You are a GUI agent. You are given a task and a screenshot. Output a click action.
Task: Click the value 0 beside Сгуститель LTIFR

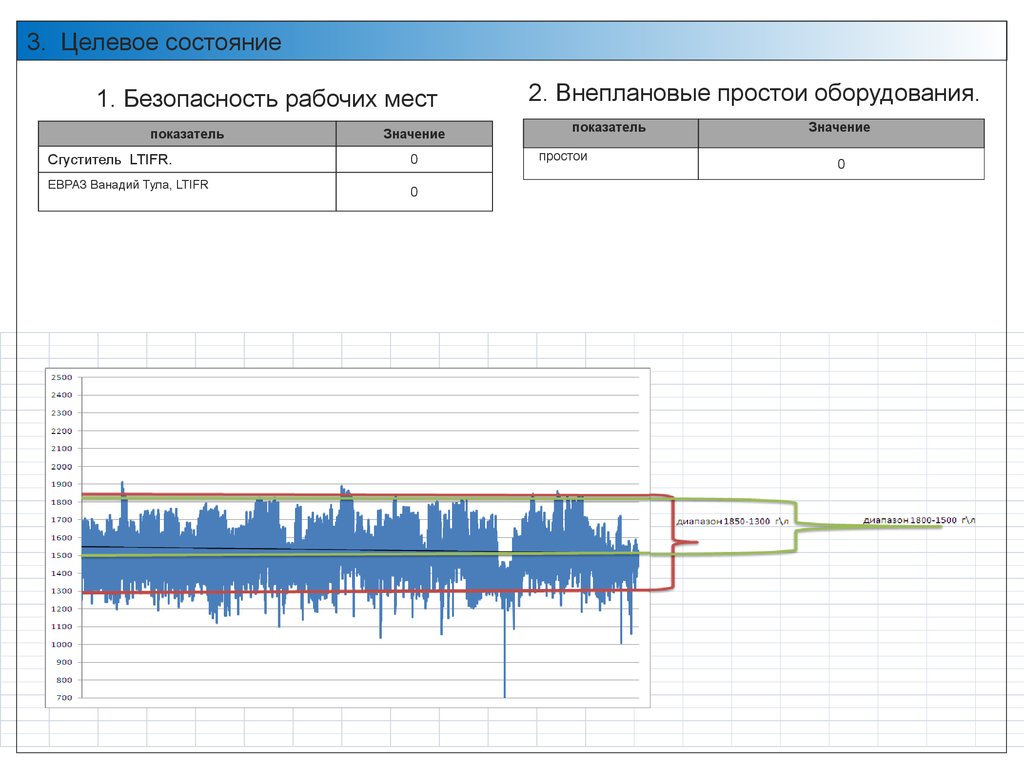click(414, 160)
